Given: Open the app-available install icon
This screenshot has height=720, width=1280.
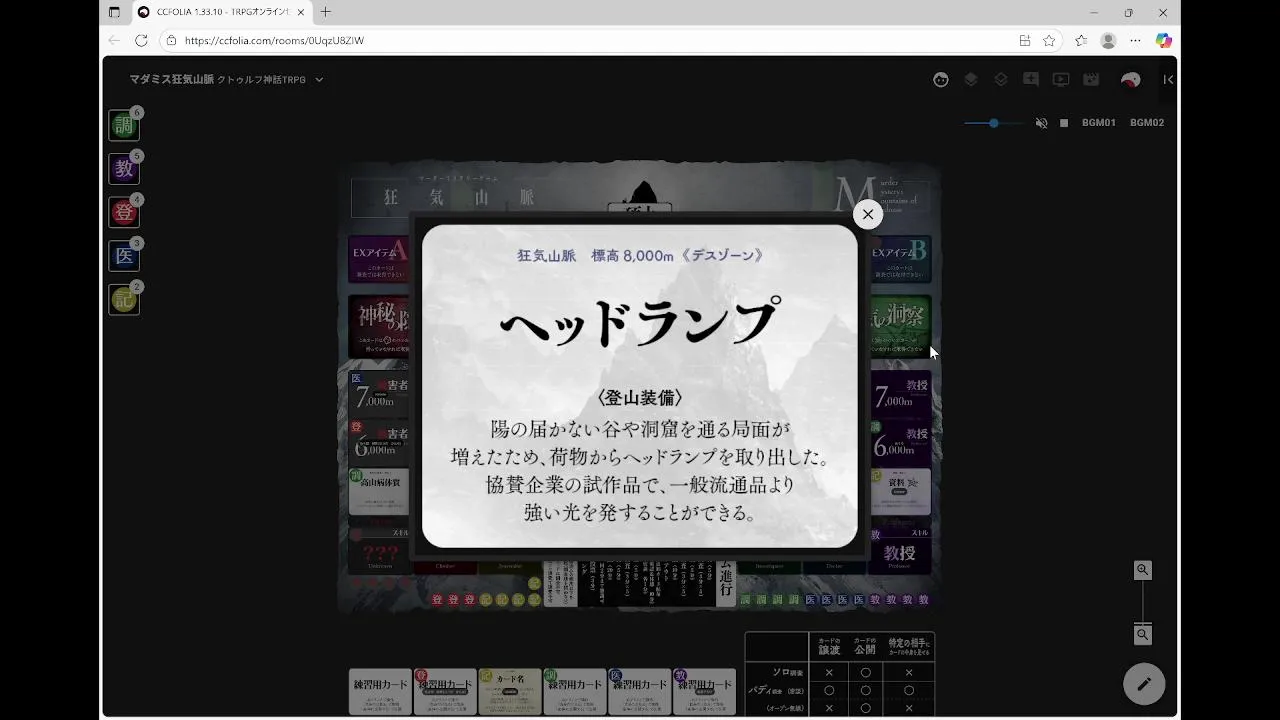Looking at the screenshot, I should coord(1025,41).
